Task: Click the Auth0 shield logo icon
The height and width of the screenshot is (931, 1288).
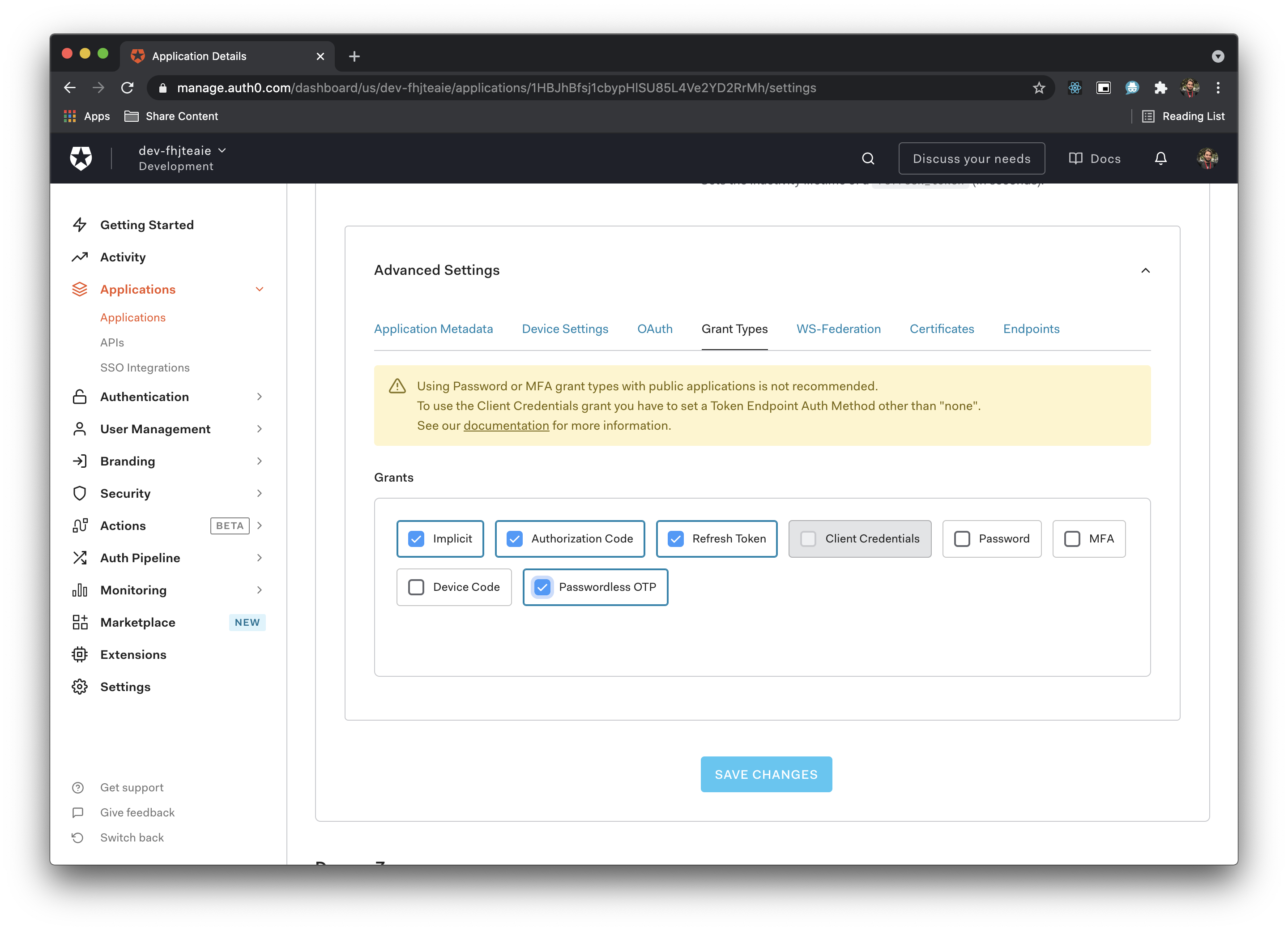Action: [81, 158]
